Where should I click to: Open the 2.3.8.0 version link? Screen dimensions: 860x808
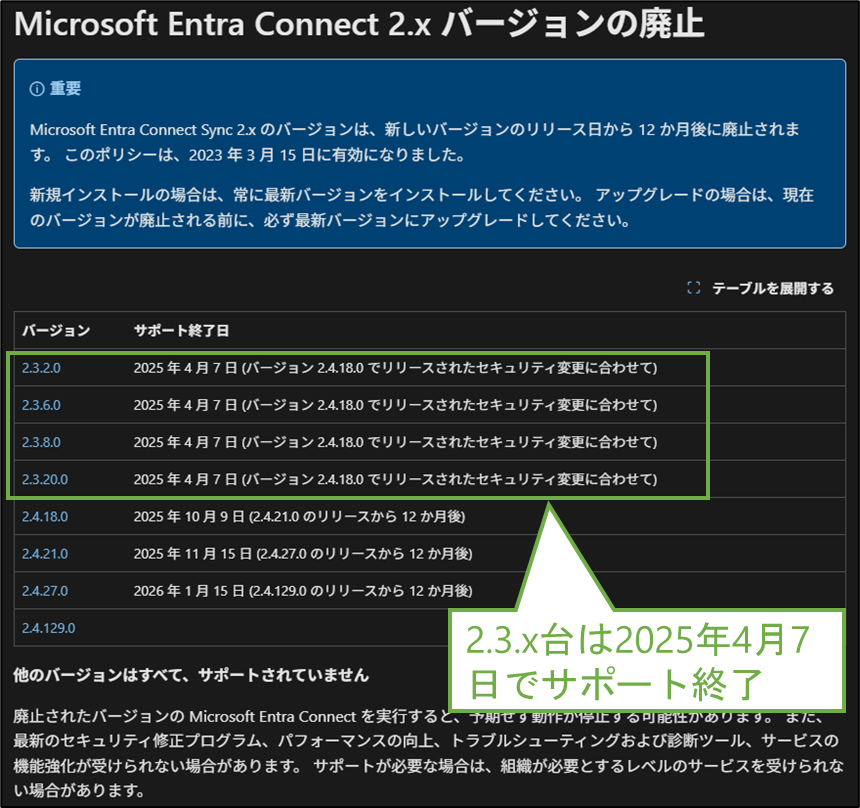(41, 442)
